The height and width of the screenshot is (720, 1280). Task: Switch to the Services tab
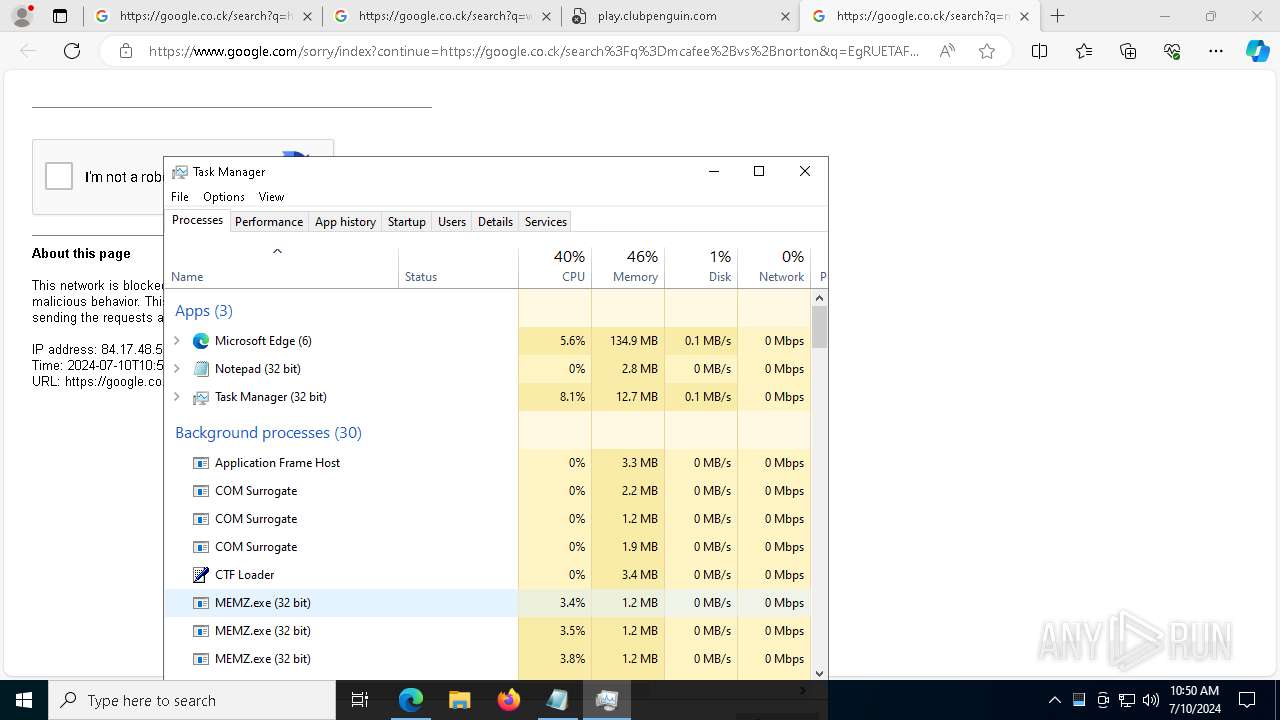(x=546, y=222)
